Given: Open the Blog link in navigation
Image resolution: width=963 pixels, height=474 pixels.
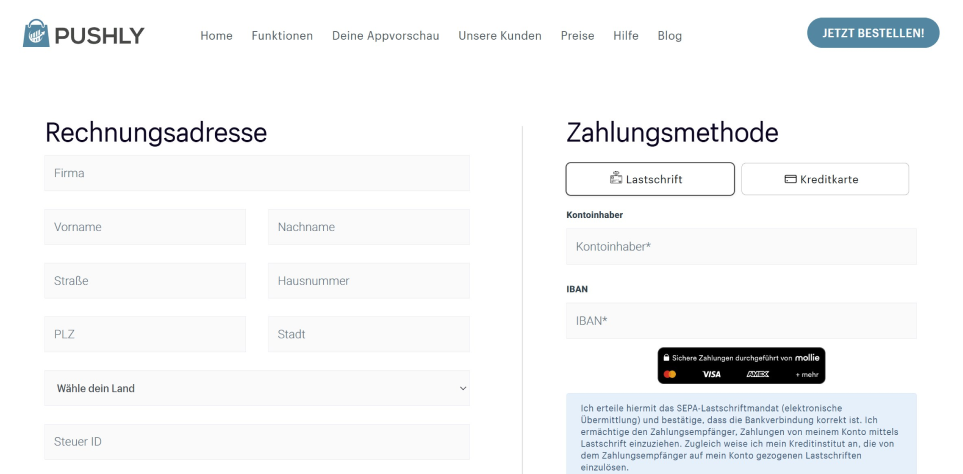Looking at the screenshot, I should (669, 36).
